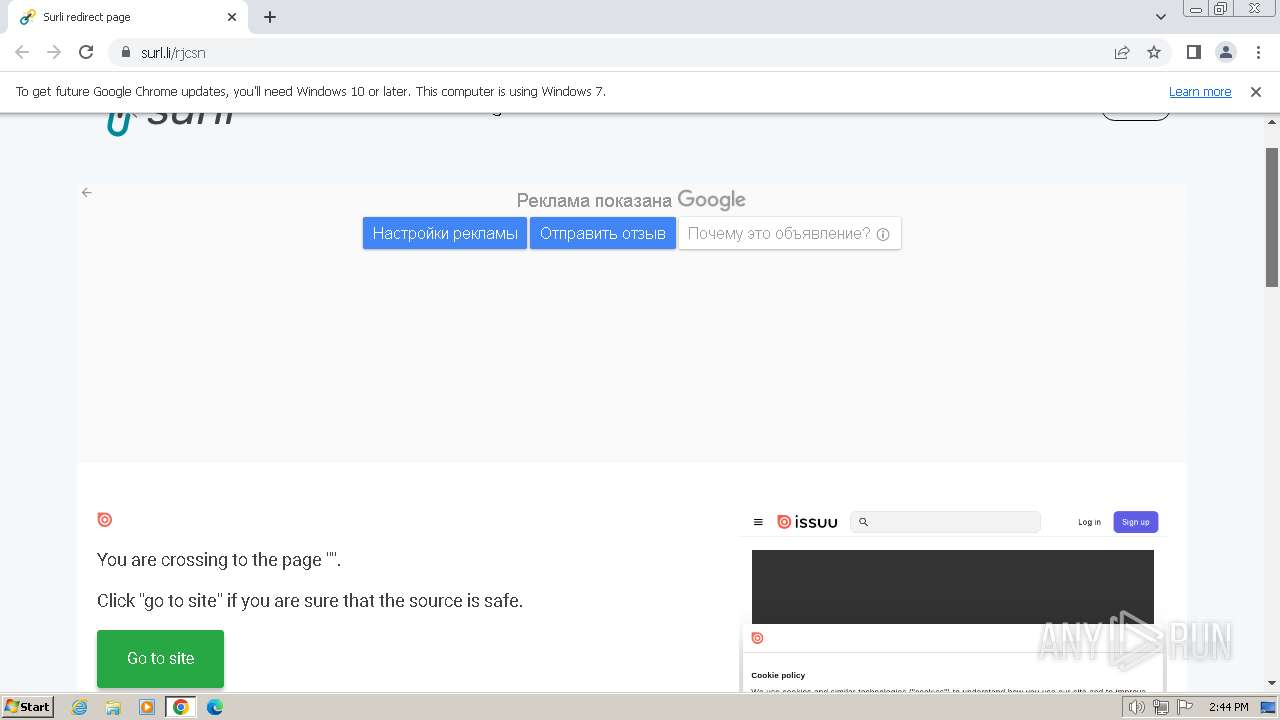
Task: Open File Explorer from taskbar
Action: tap(113, 707)
